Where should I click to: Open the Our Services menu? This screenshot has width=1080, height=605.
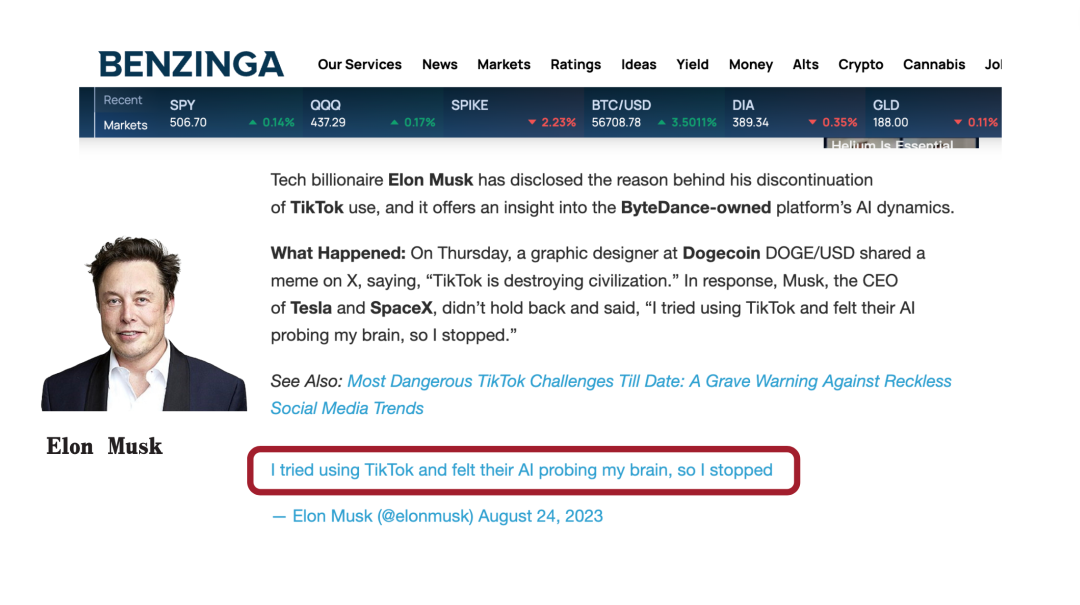coord(360,64)
